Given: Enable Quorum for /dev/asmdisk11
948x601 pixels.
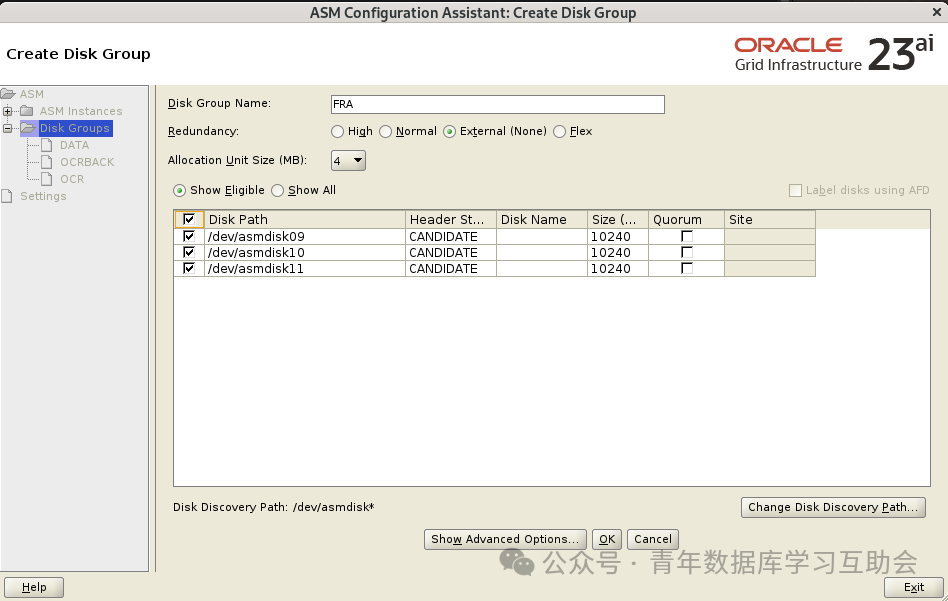Looking at the screenshot, I should point(686,268).
